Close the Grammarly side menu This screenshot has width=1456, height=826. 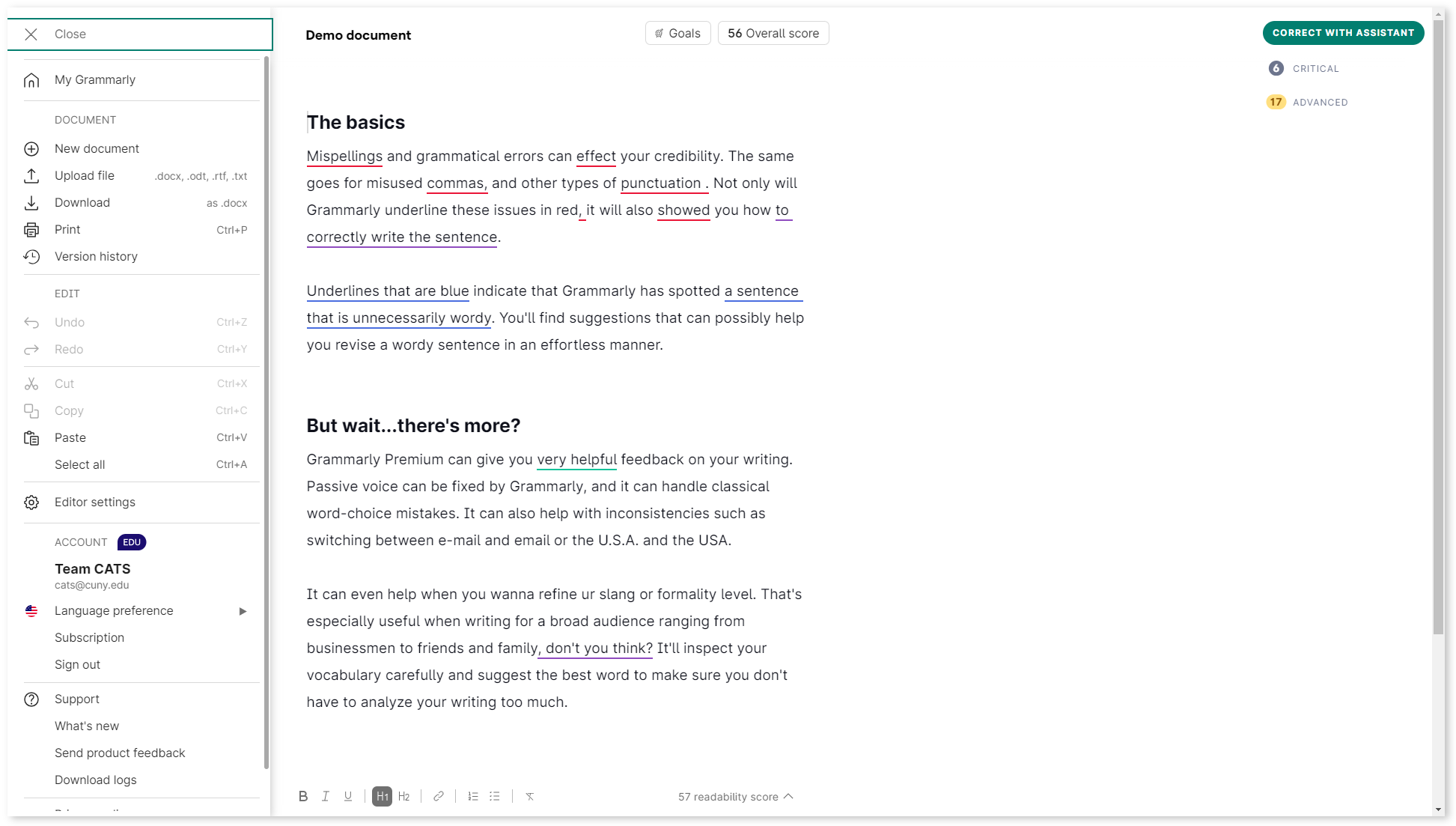(x=140, y=34)
